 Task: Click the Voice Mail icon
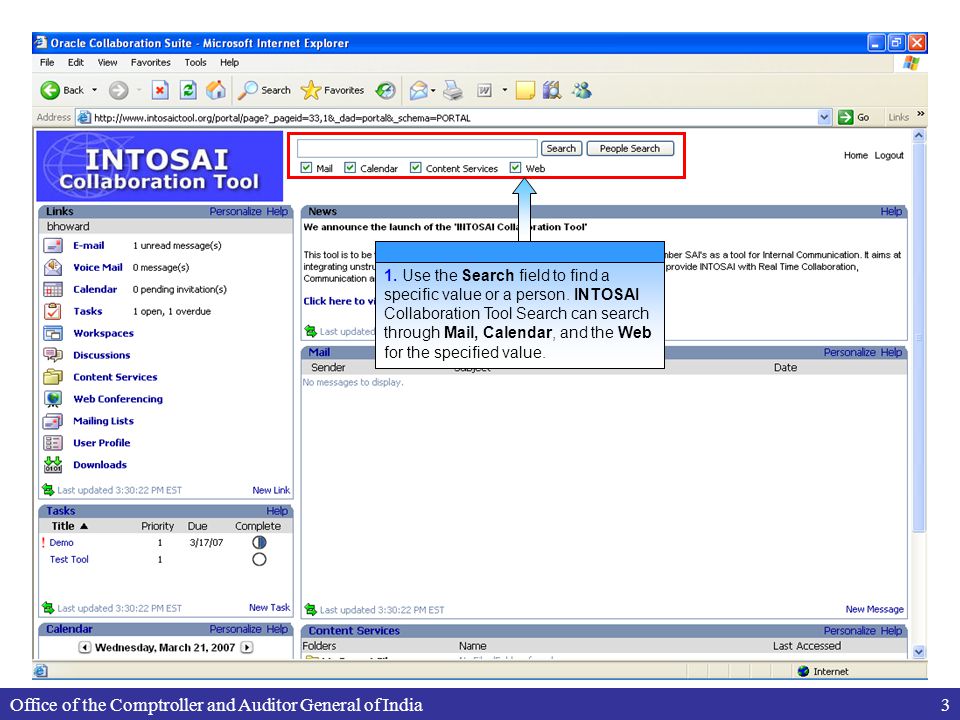click(53, 268)
